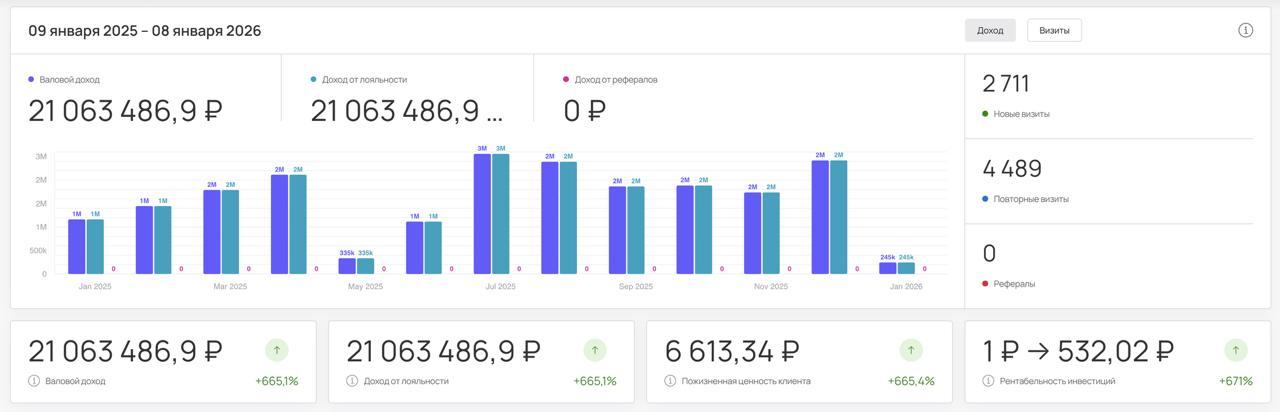The height and width of the screenshot is (412, 1280).
Task: Click the May 2025 axis label
Action: 365,287
